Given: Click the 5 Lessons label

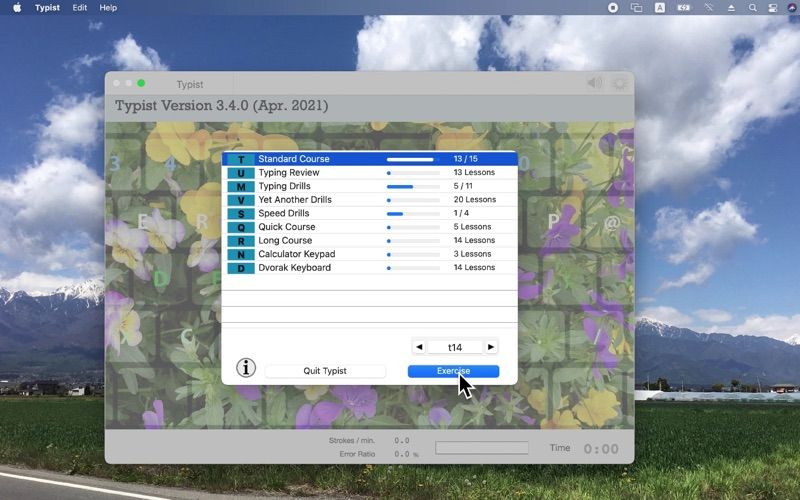Looking at the screenshot, I should pos(472,227).
